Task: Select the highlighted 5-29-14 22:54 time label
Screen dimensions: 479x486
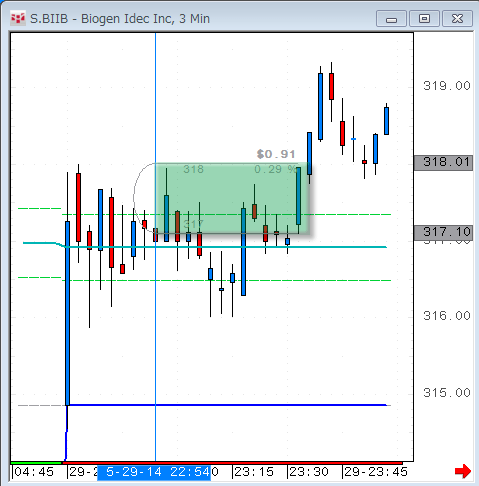Action: tap(154, 472)
